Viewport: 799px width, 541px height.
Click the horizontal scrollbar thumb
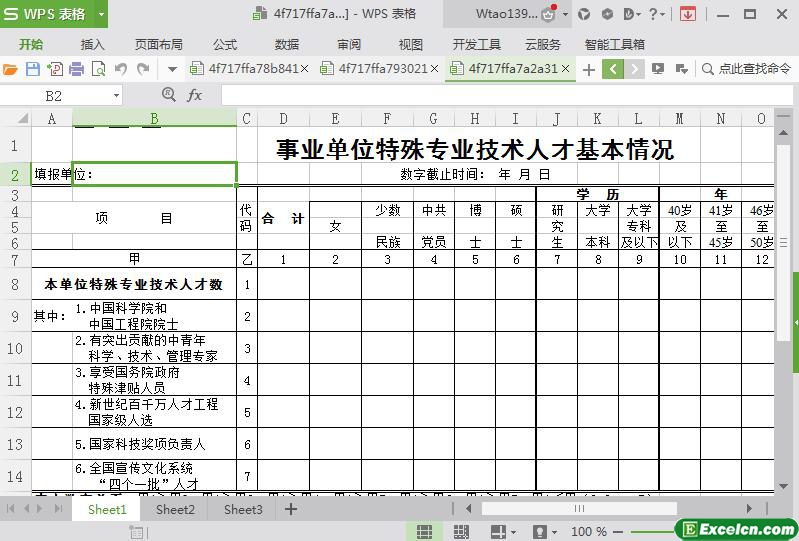(x=578, y=509)
